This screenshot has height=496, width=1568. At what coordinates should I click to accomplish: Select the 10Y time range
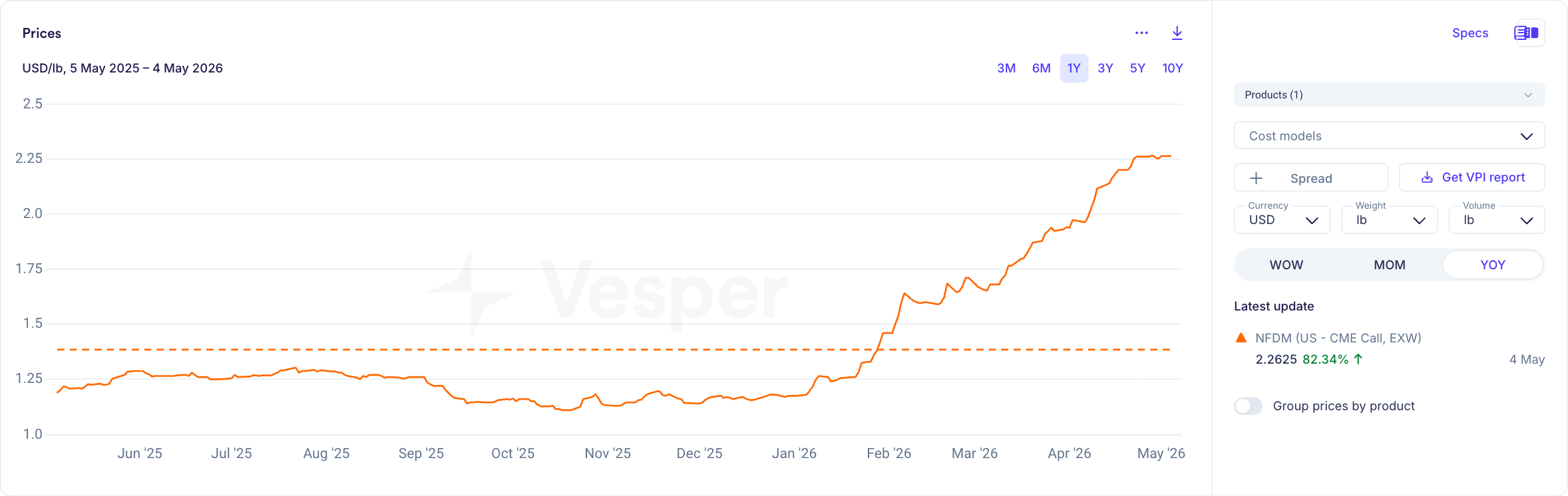(x=1172, y=68)
